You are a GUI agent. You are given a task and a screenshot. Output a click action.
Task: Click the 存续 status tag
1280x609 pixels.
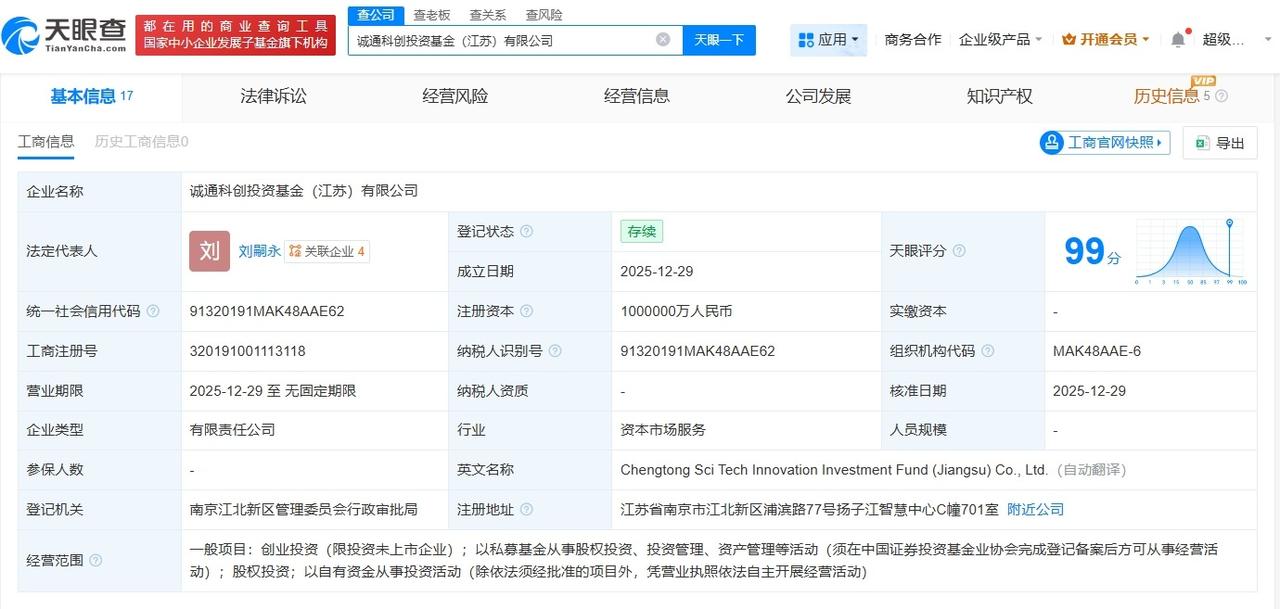coord(641,231)
